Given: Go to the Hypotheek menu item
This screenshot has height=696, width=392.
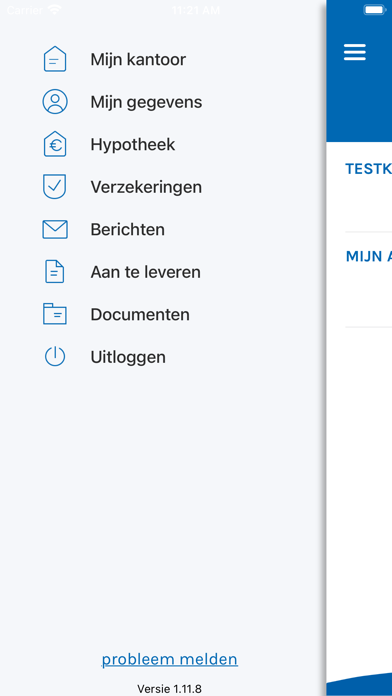Looking at the screenshot, I should (133, 145).
